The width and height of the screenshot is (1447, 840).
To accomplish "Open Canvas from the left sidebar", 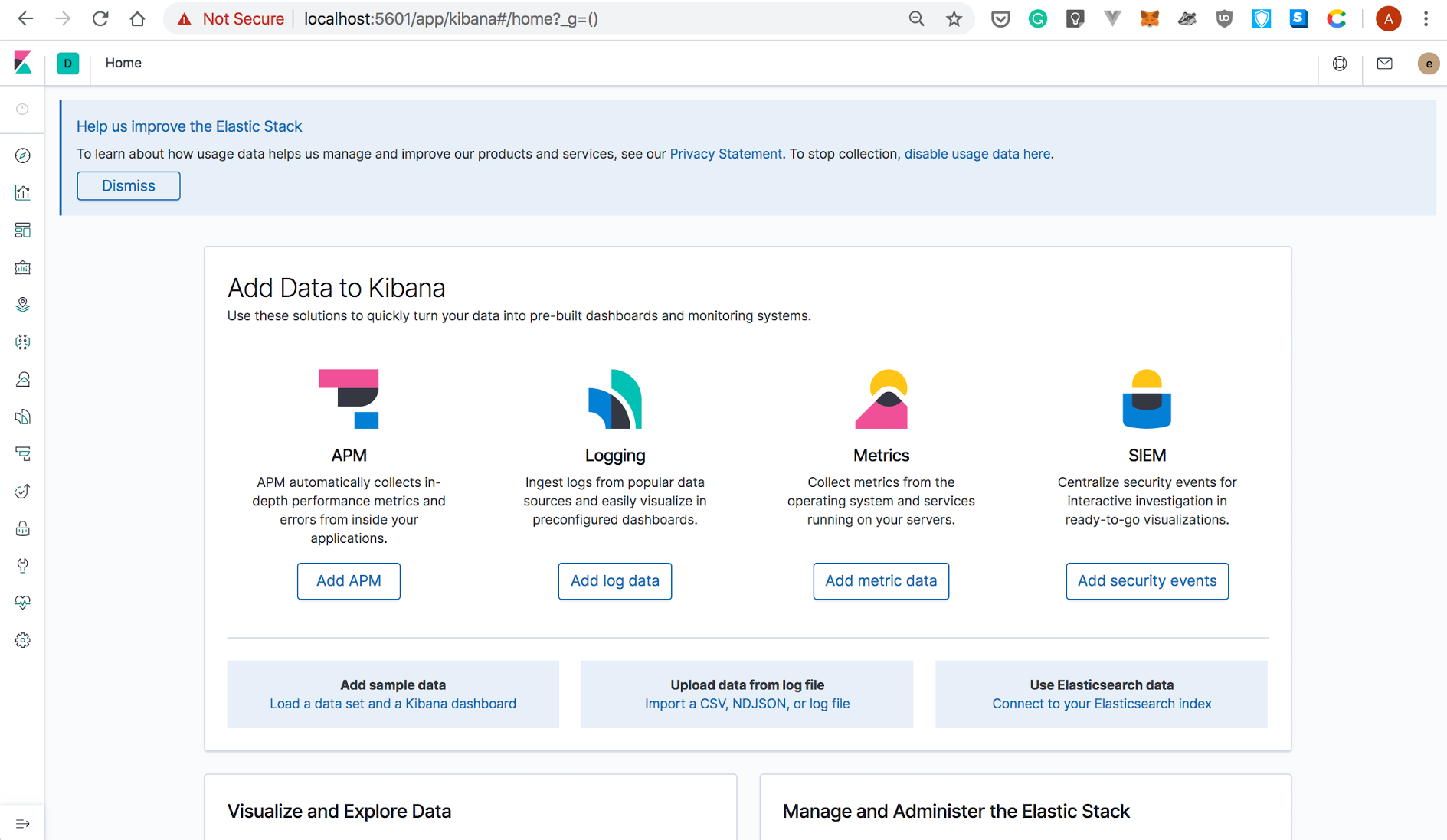I will click(x=23, y=267).
